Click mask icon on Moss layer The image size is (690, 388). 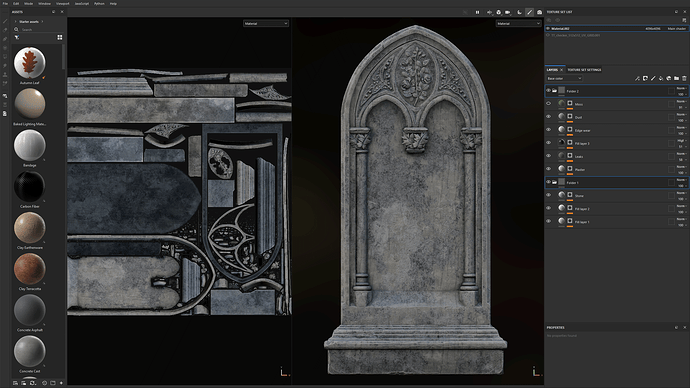(570, 104)
